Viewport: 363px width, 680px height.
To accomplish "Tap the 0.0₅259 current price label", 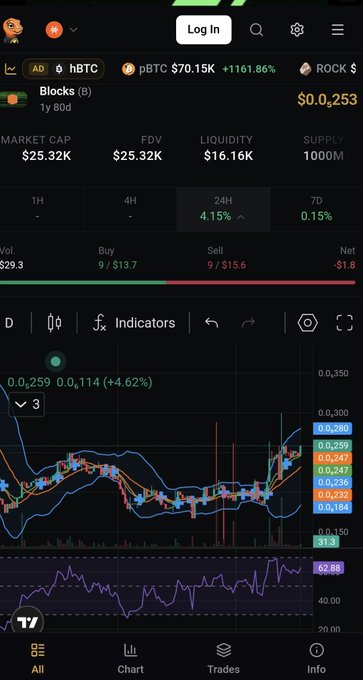I will point(332,445).
